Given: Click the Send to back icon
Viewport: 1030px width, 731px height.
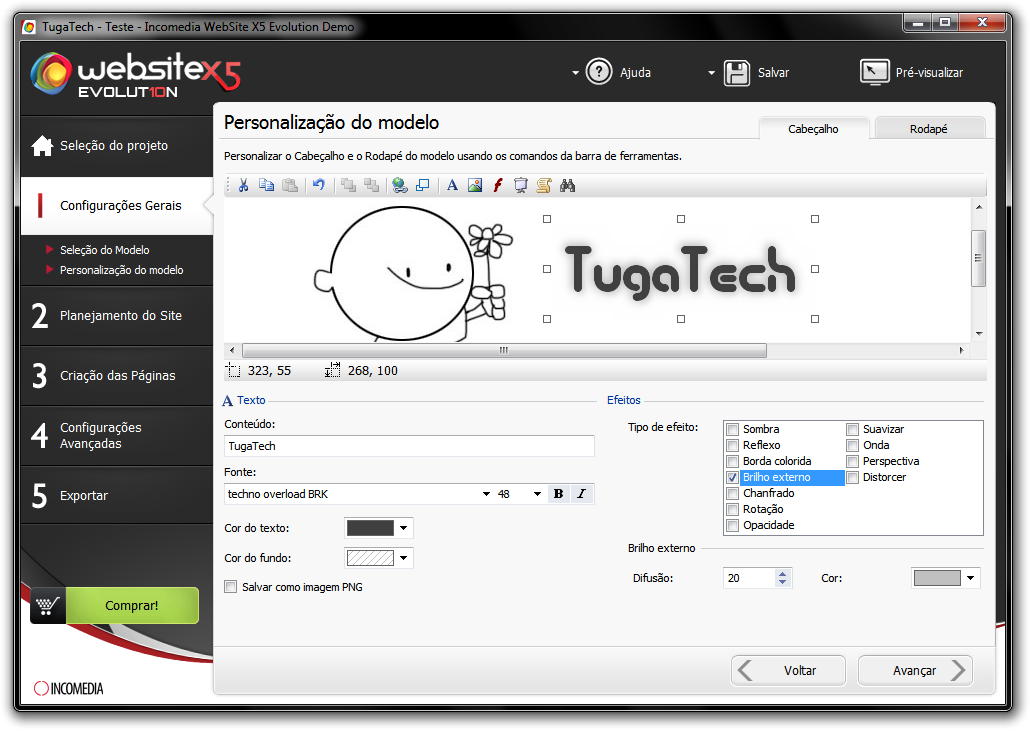Looking at the screenshot, I should coord(371,185).
